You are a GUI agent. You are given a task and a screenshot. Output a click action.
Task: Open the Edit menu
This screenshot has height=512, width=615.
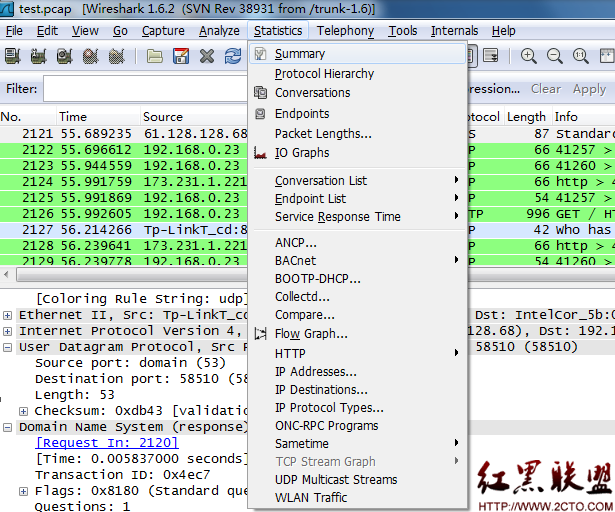(x=47, y=31)
